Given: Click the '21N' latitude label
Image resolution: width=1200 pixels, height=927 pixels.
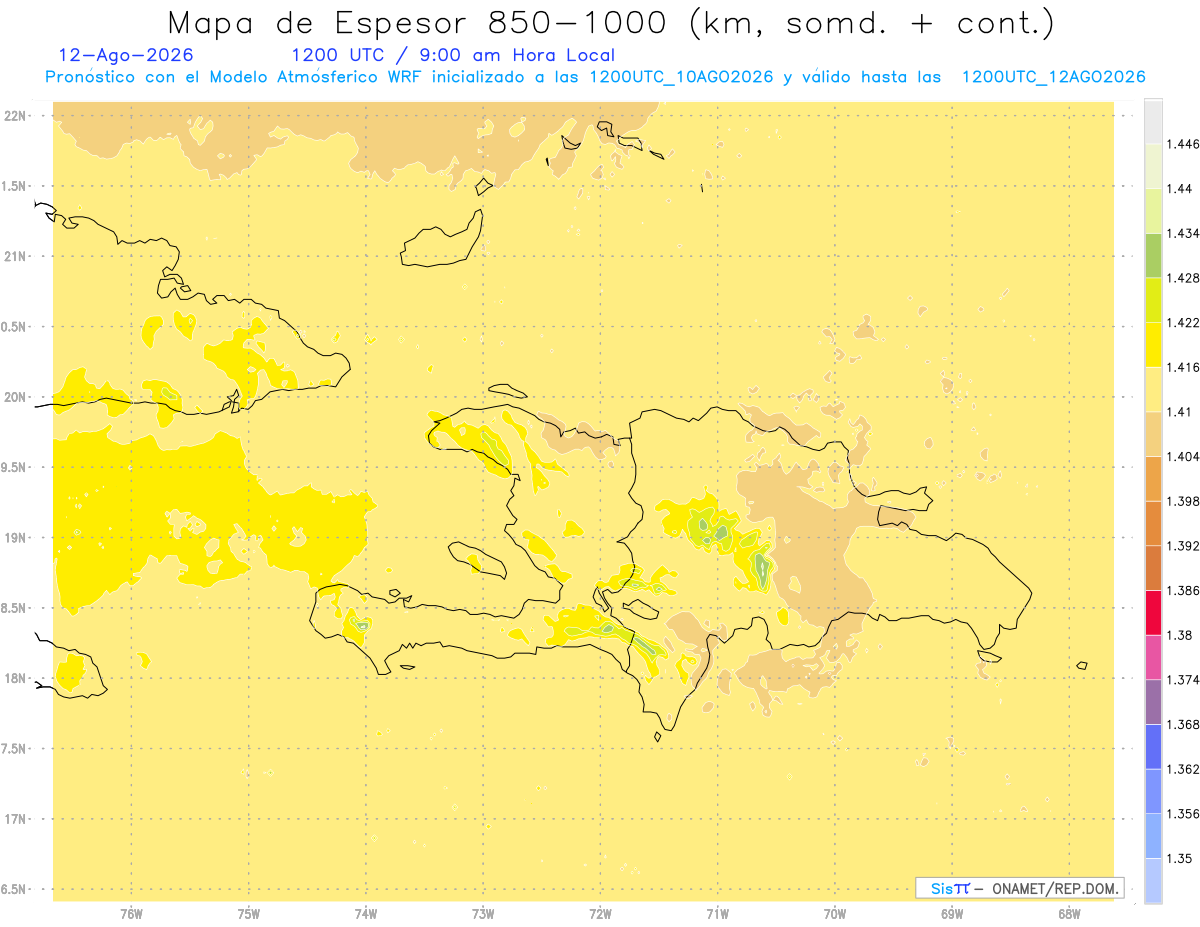Looking at the screenshot, I should 17,256.
